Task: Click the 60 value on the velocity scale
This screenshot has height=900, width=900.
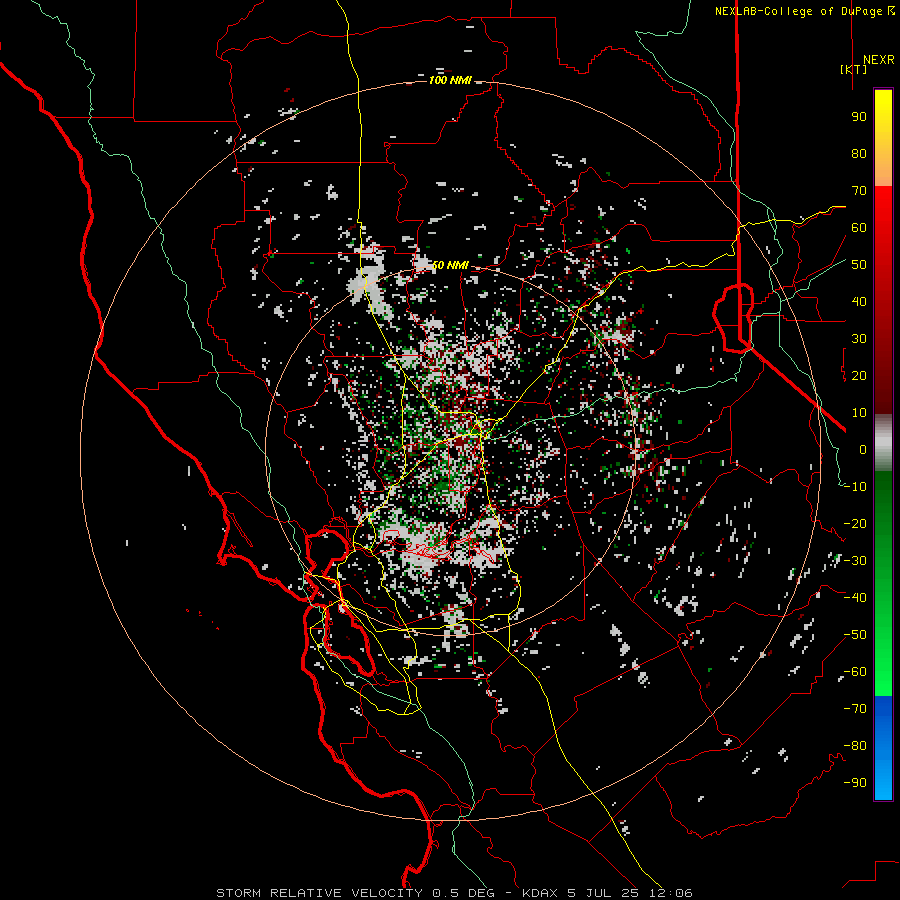Action: pyautogui.click(x=859, y=228)
